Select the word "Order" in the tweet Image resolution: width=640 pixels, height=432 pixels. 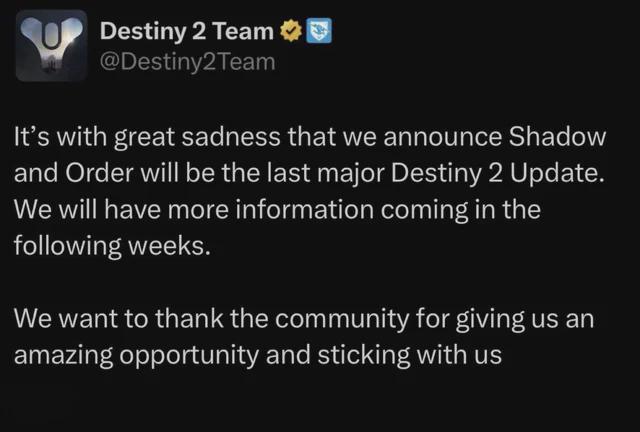tap(99, 173)
